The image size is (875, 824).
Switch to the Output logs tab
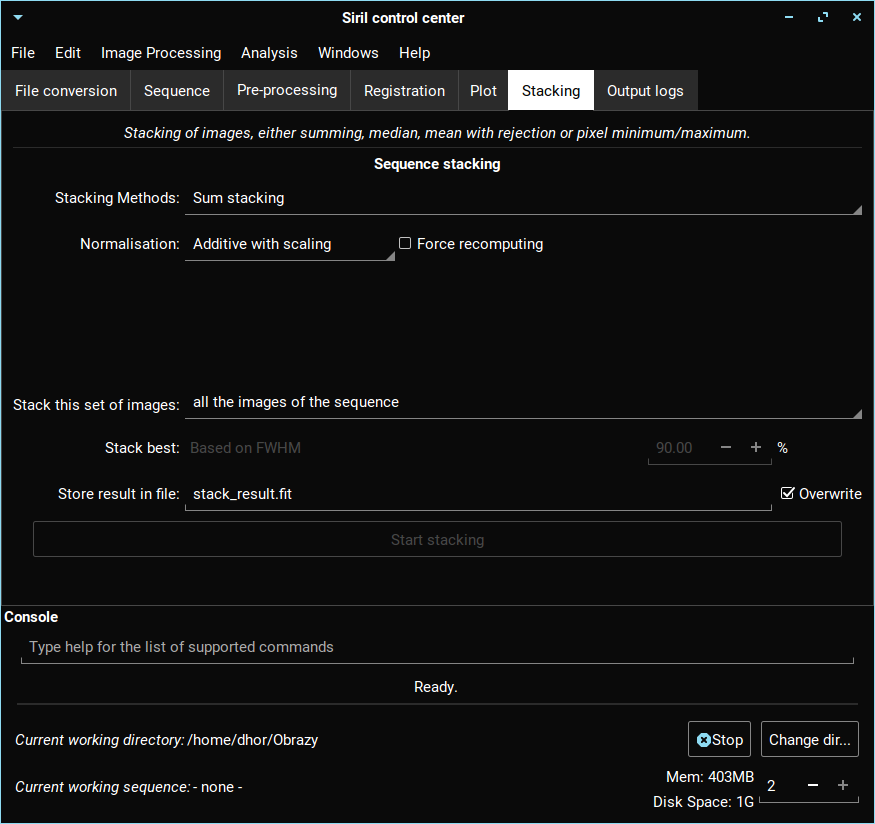(x=645, y=90)
